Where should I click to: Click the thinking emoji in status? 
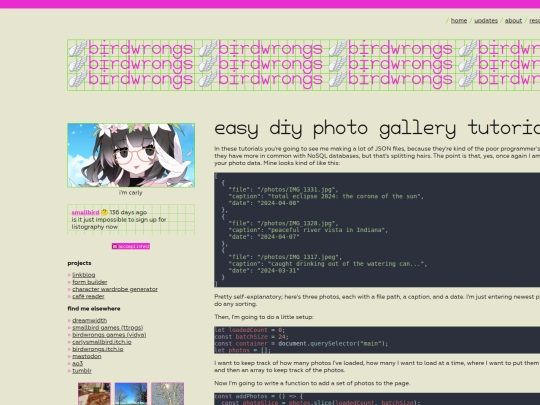[105, 212]
